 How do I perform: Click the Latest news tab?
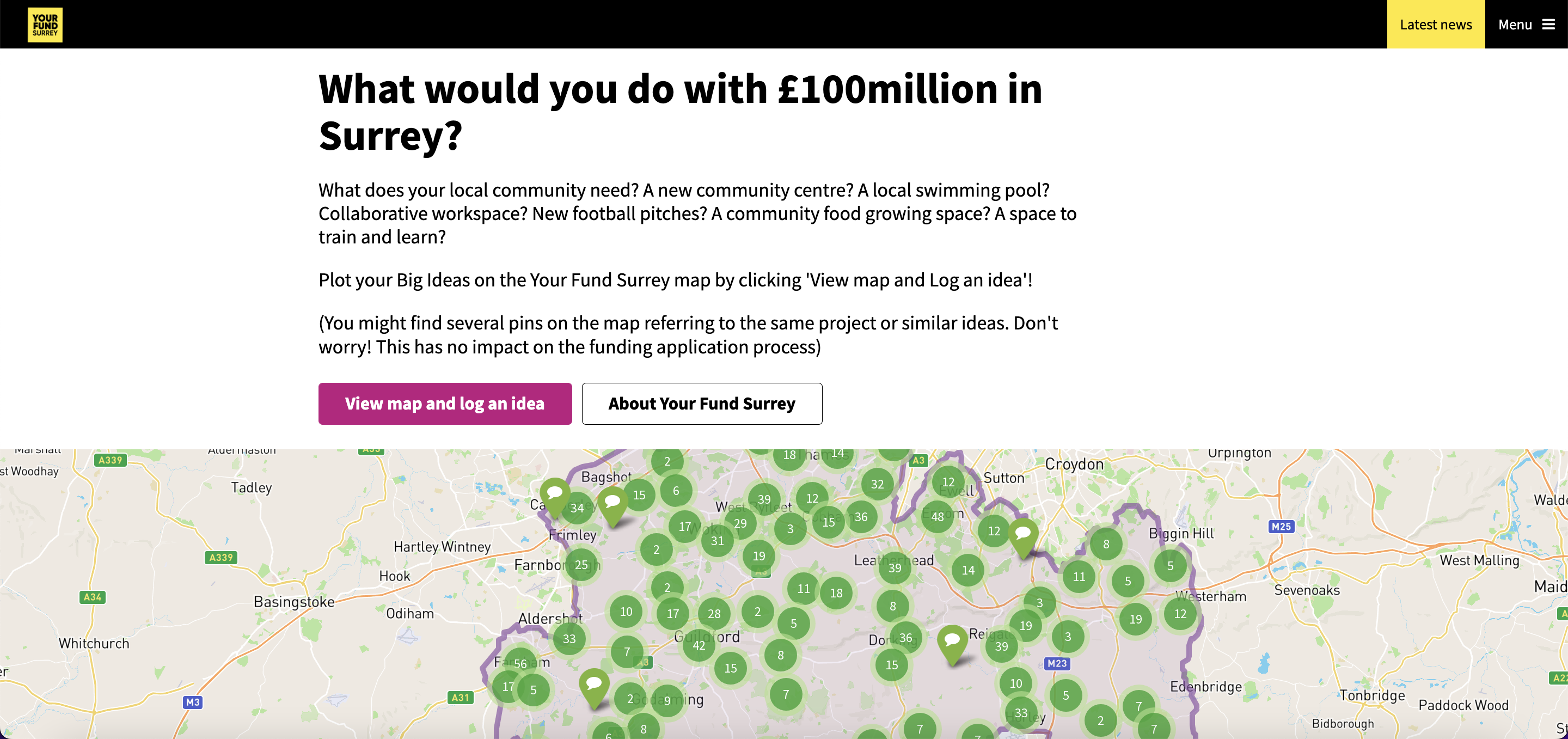pyautogui.click(x=1435, y=25)
